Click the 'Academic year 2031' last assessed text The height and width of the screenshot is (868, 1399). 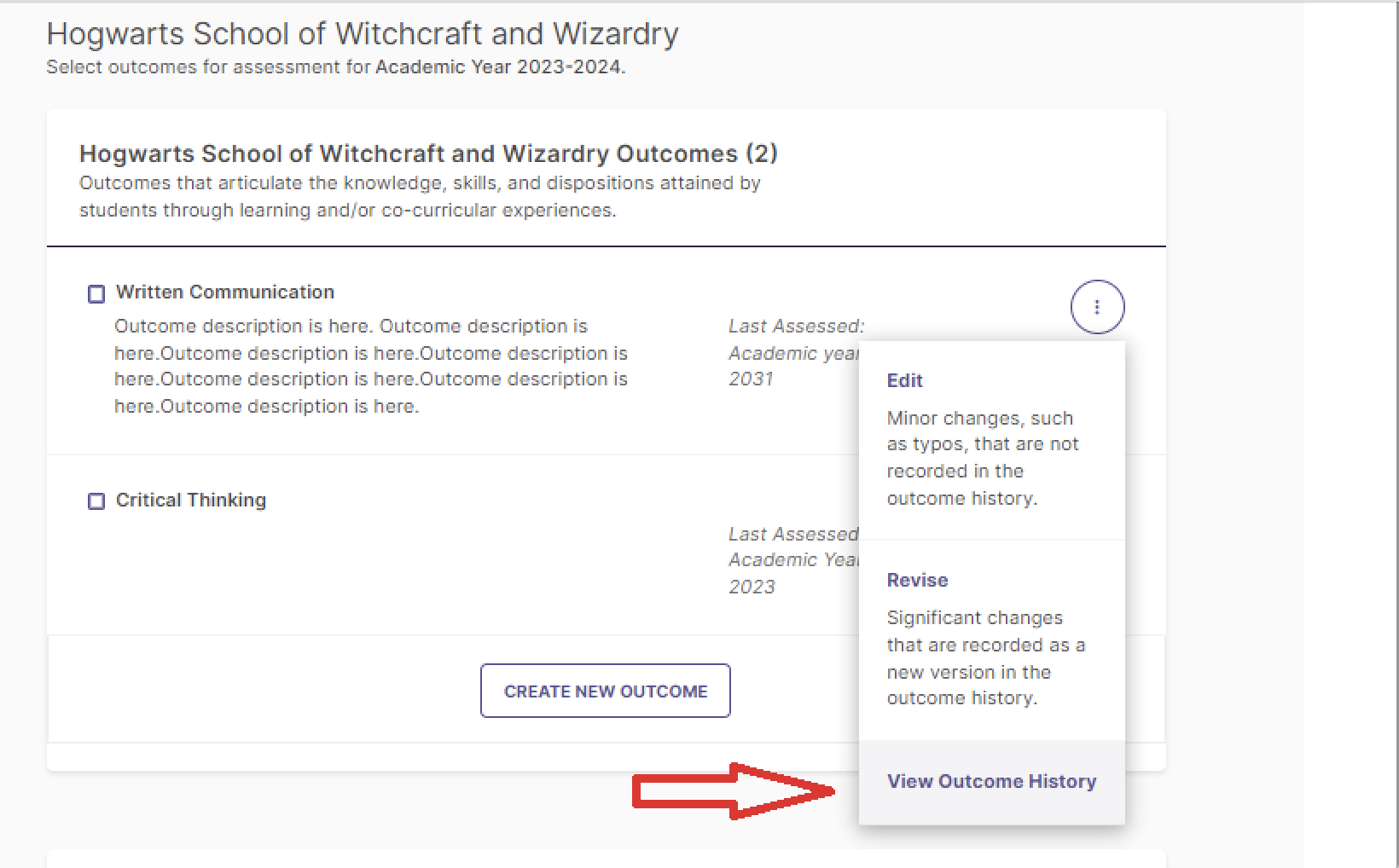(792, 366)
